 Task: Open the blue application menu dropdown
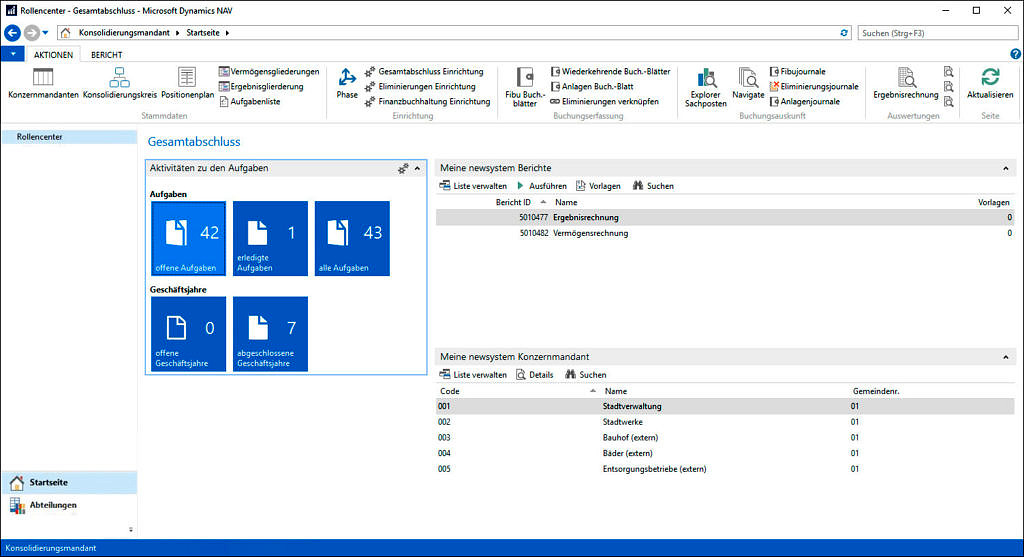[12, 54]
